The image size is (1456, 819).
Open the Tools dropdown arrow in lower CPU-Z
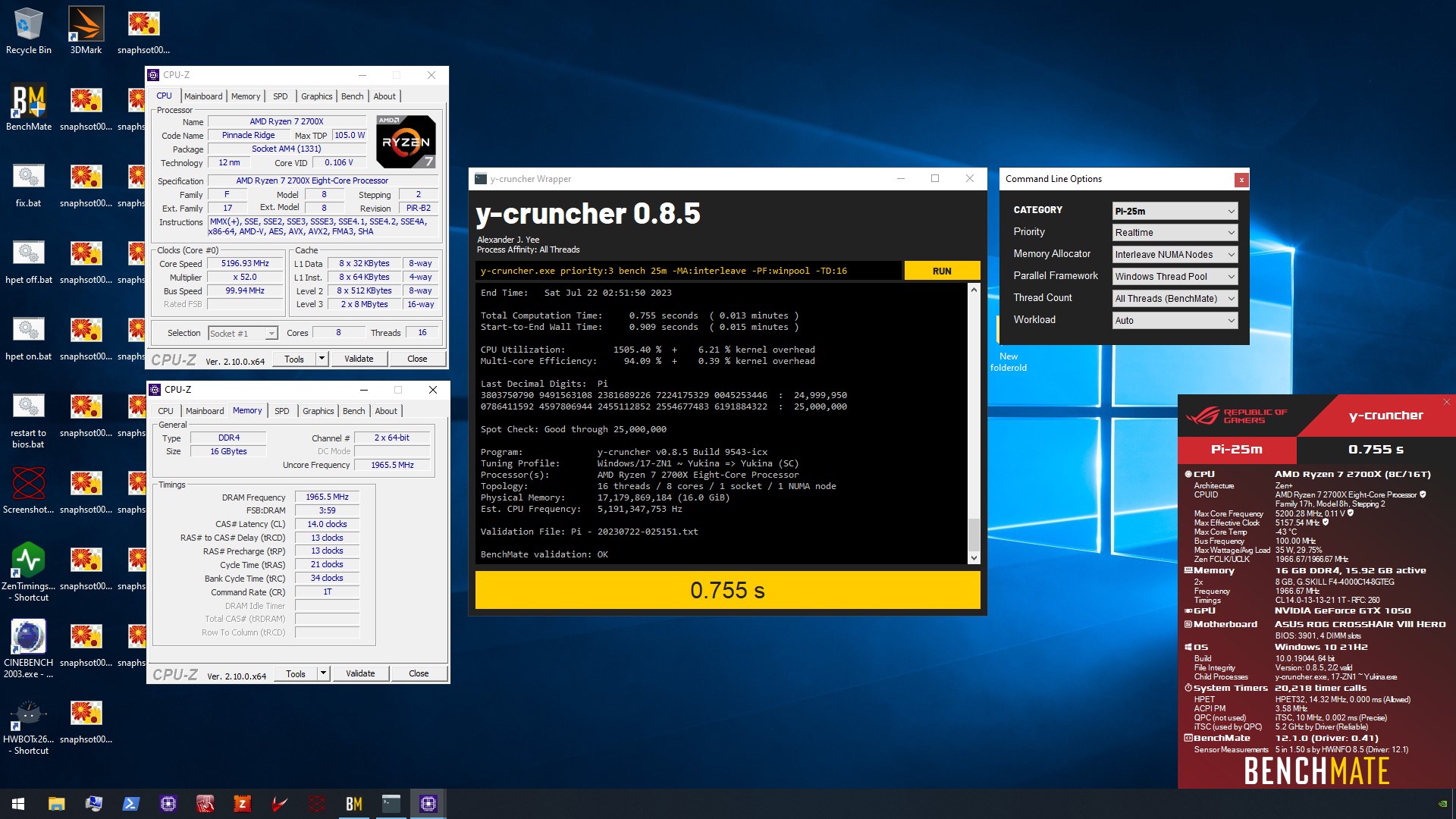point(323,673)
